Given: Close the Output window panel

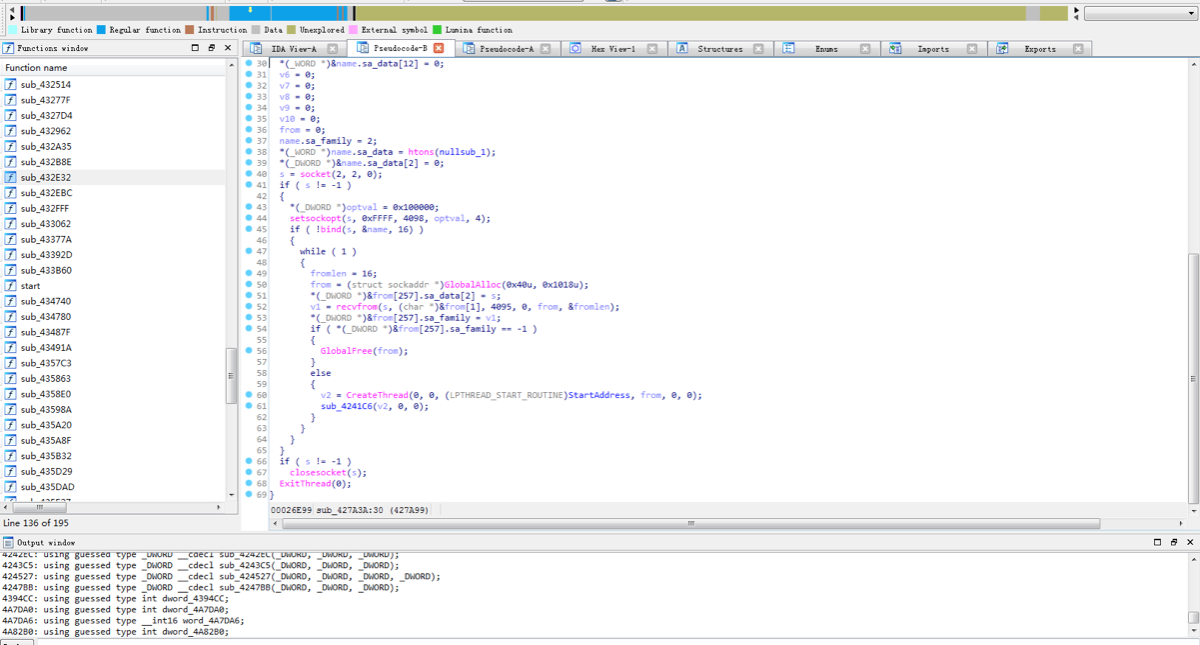Looking at the screenshot, I should [1189, 541].
